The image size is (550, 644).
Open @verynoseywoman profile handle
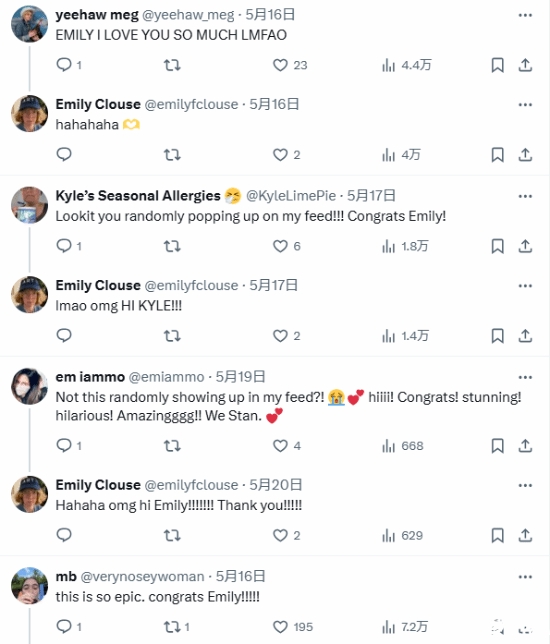click(142, 577)
